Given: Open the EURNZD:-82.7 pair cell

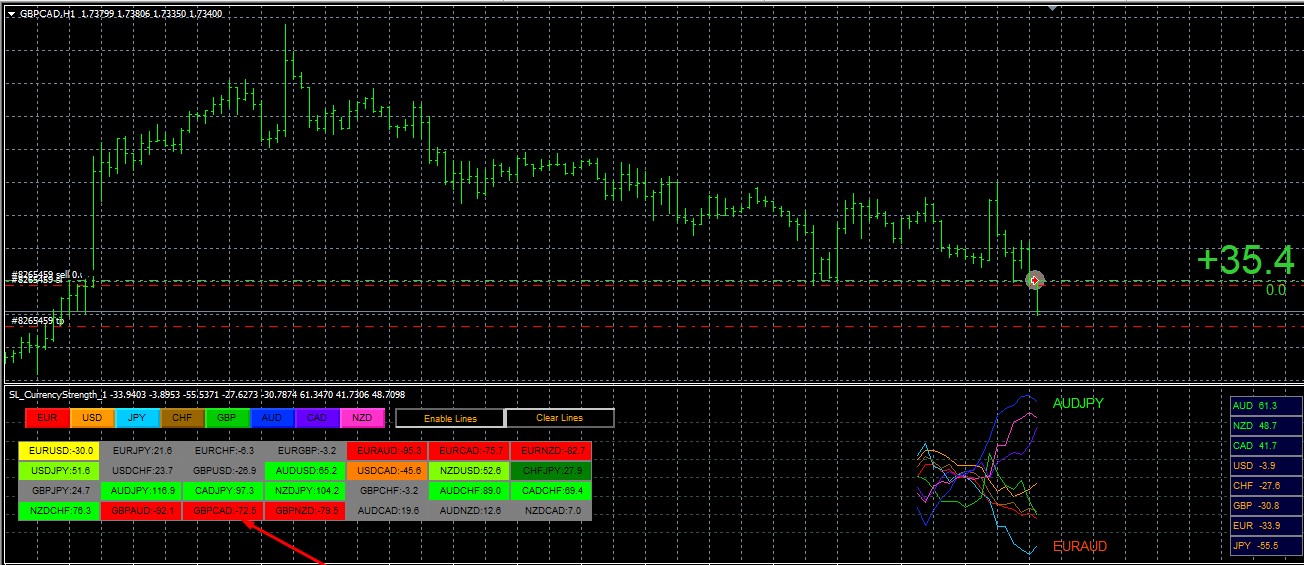Looking at the screenshot, I should (x=551, y=451).
